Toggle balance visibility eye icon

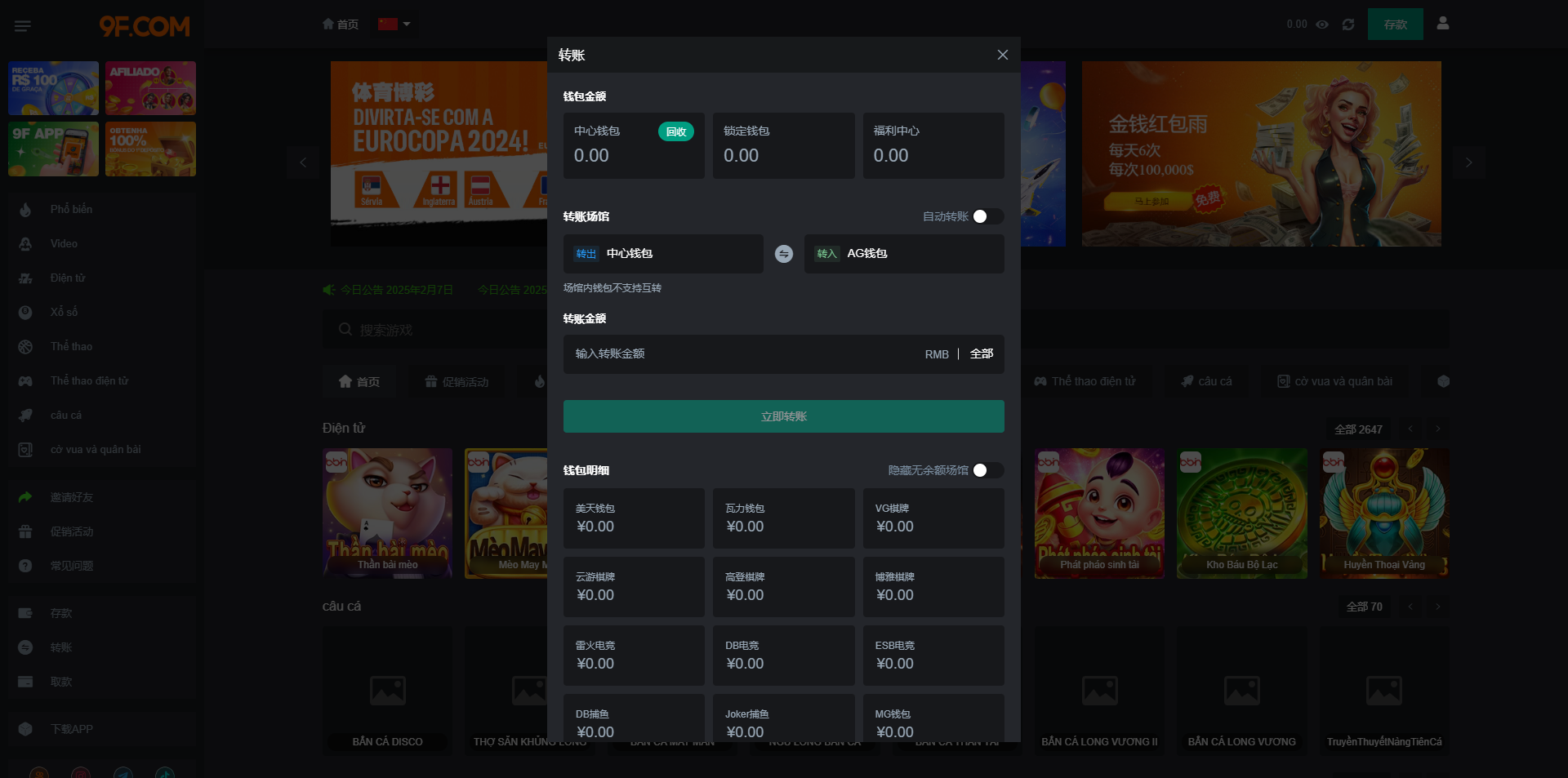(1322, 24)
